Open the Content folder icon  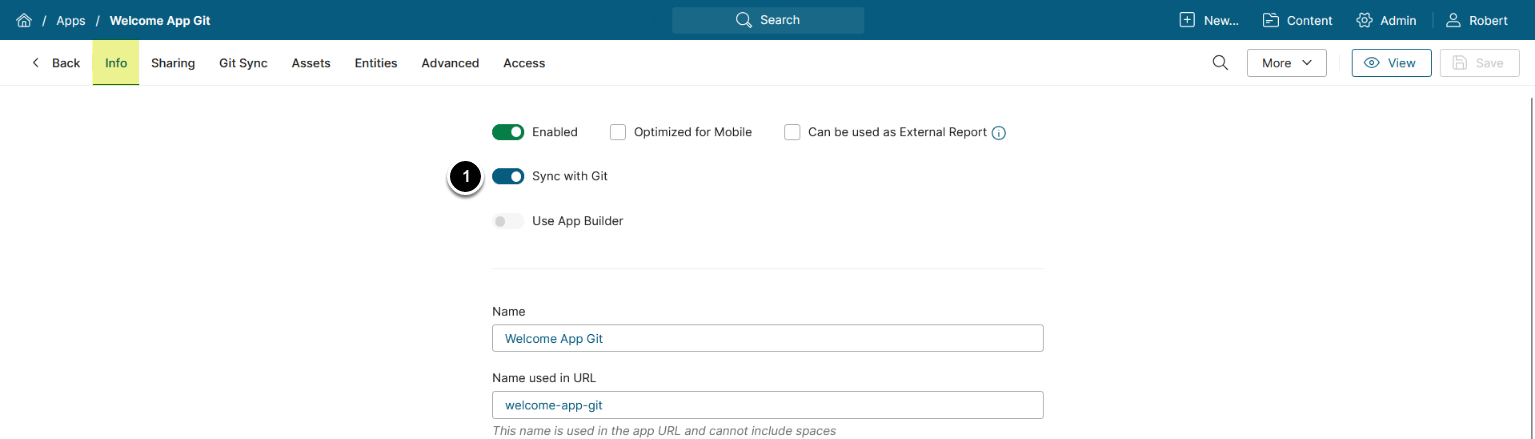pos(1271,20)
